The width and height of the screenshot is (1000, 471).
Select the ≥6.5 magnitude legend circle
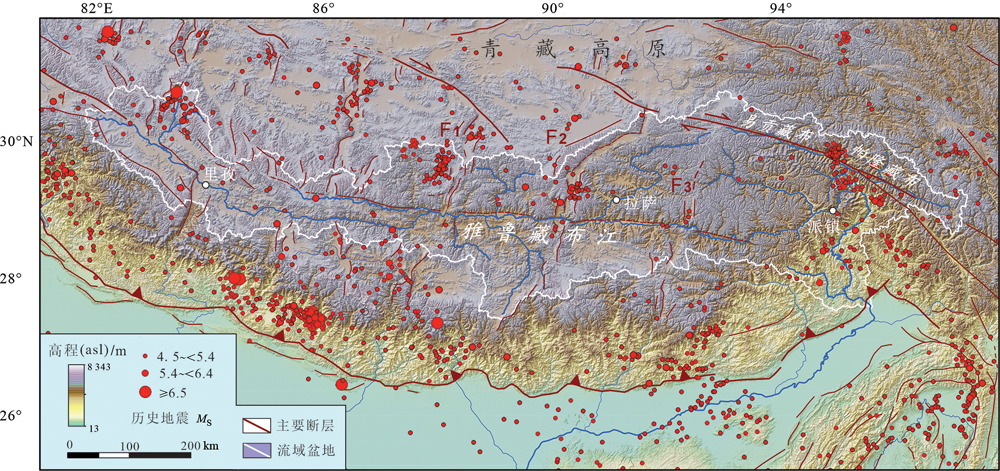click(146, 392)
